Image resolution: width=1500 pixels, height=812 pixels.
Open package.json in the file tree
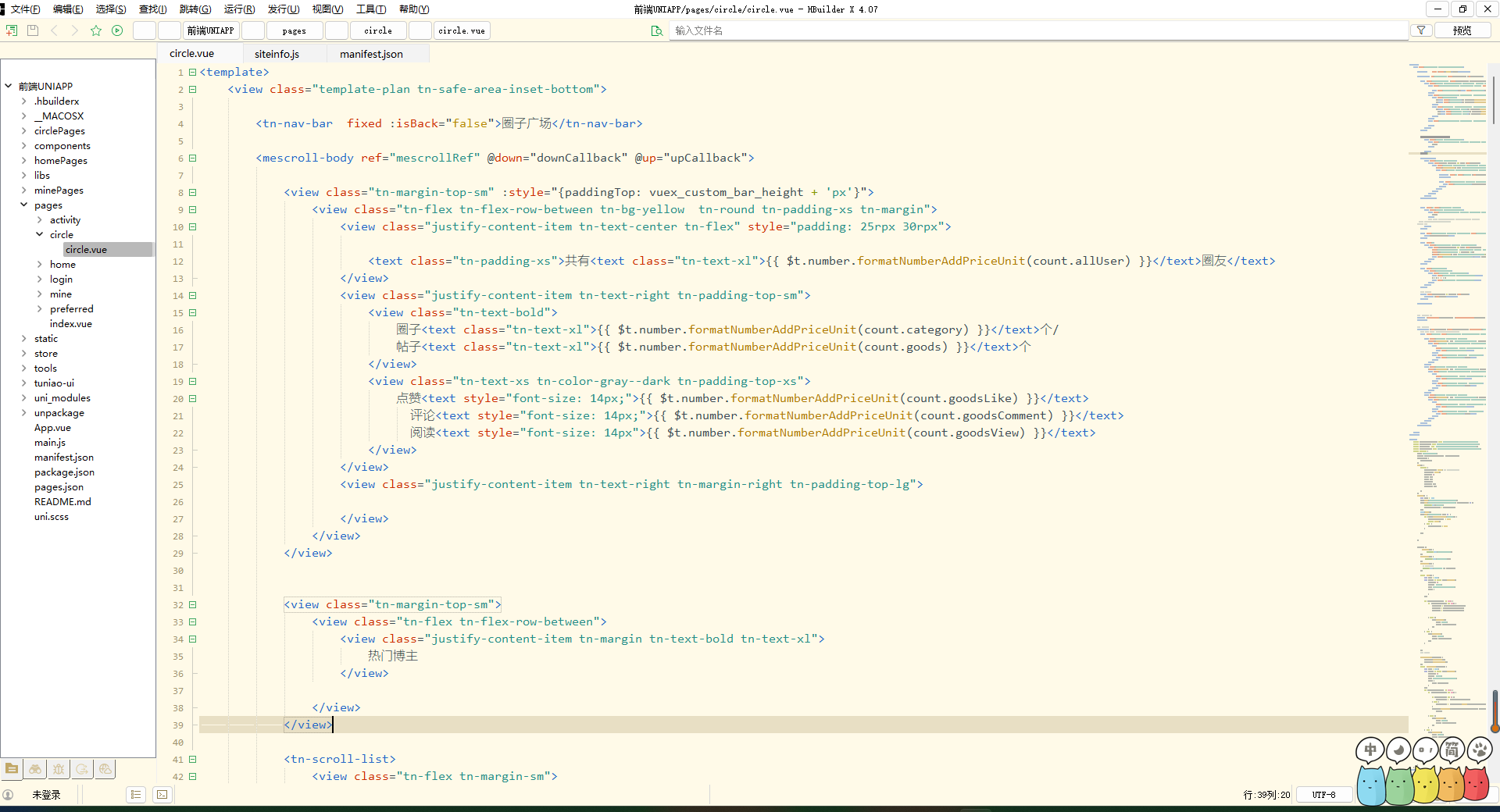(64, 472)
